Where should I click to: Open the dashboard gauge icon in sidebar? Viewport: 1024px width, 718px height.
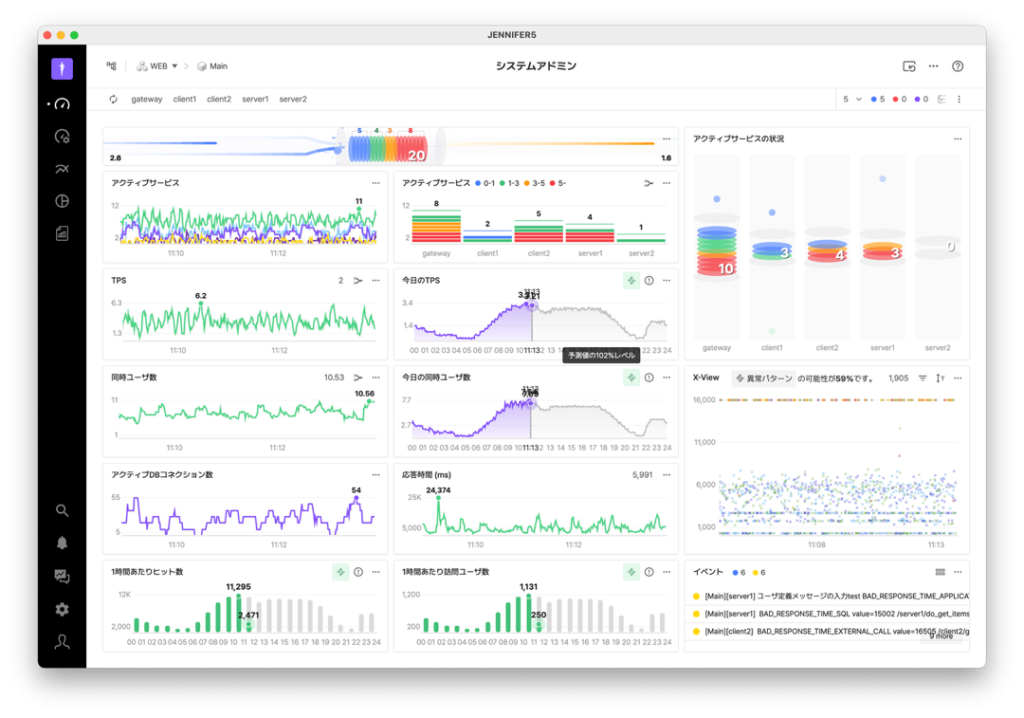62,104
